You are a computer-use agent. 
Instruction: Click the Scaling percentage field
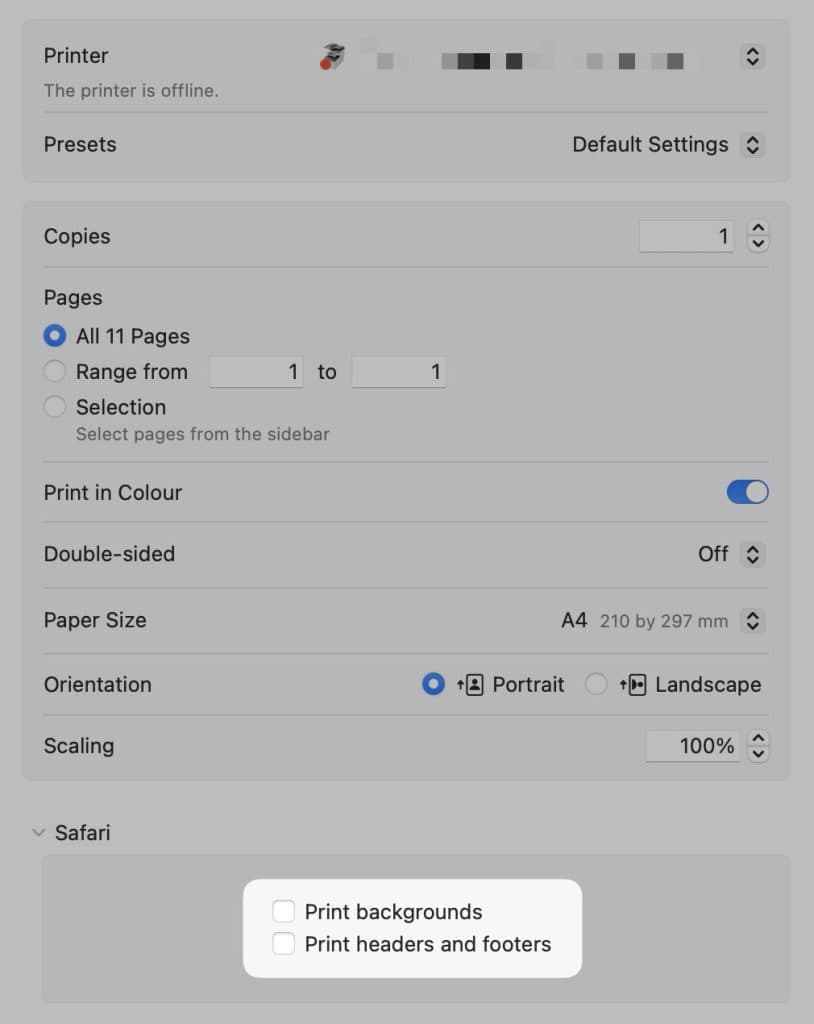tap(693, 746)
